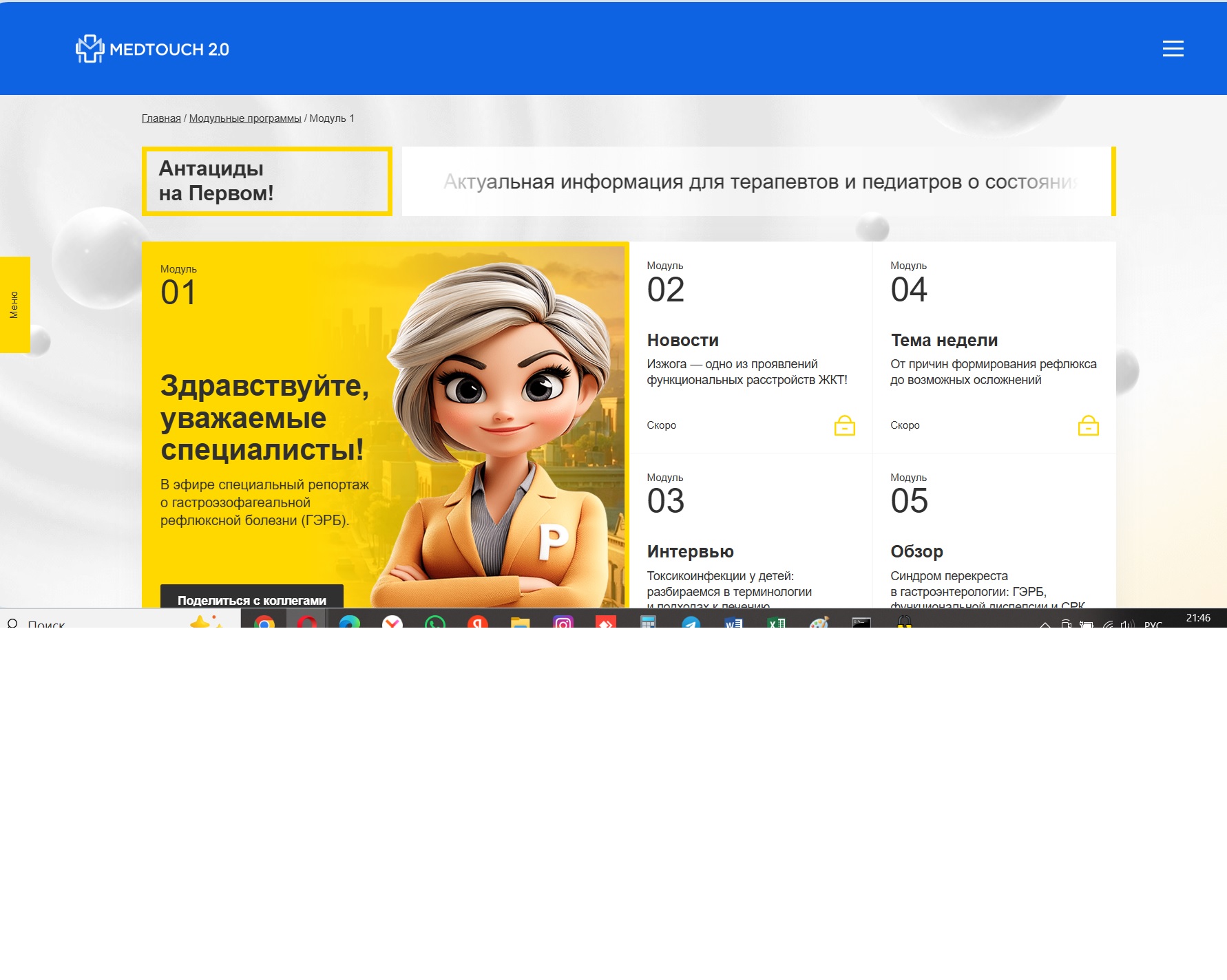Click the Module 05 number
Image resolution: width=1227 pixels, height=980 pixels.
(909, 501)
